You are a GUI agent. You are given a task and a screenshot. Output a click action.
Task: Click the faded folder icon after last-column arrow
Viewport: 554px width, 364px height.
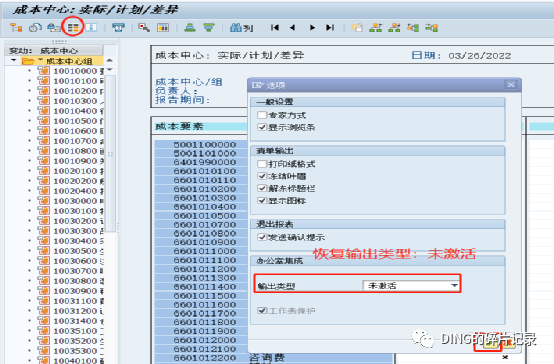tap(357, 28)
